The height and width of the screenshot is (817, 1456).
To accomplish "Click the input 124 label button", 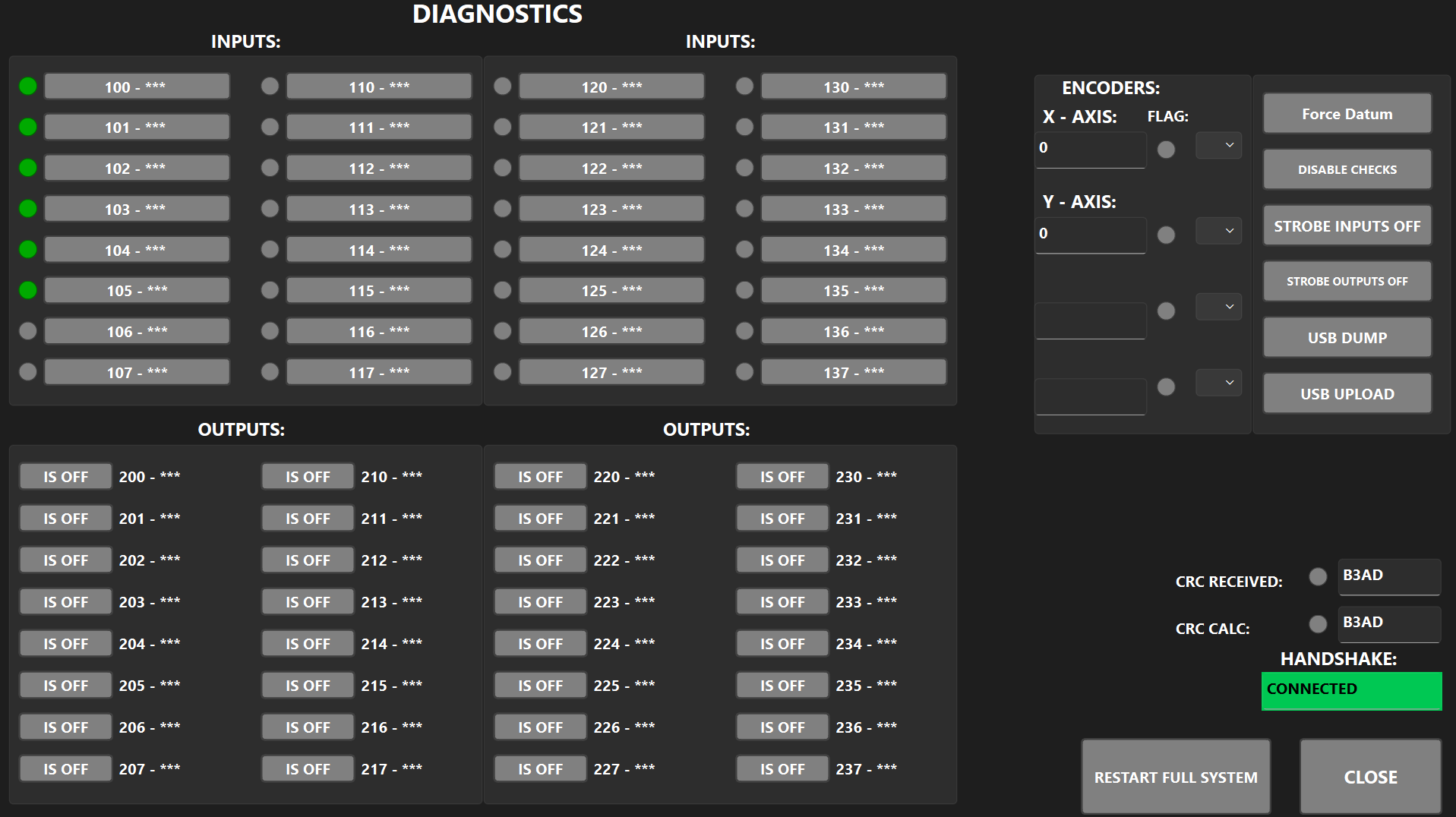I will pos(611,250).
